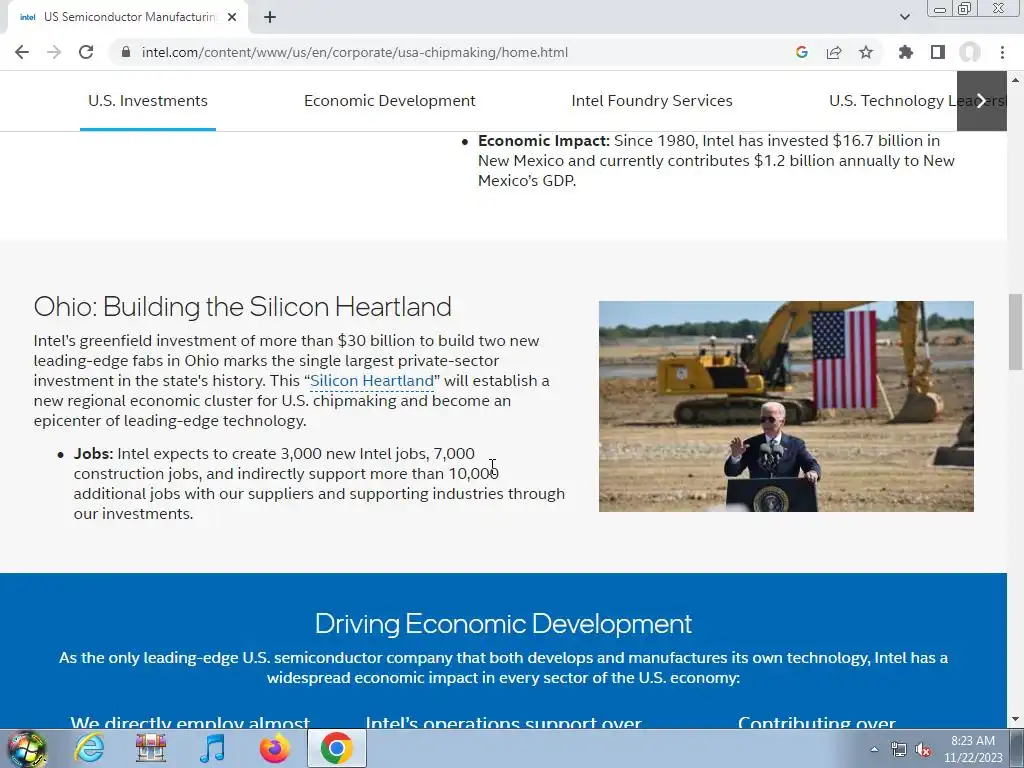
Task: Show hidden system tray icons
Action: coord(874,749)
